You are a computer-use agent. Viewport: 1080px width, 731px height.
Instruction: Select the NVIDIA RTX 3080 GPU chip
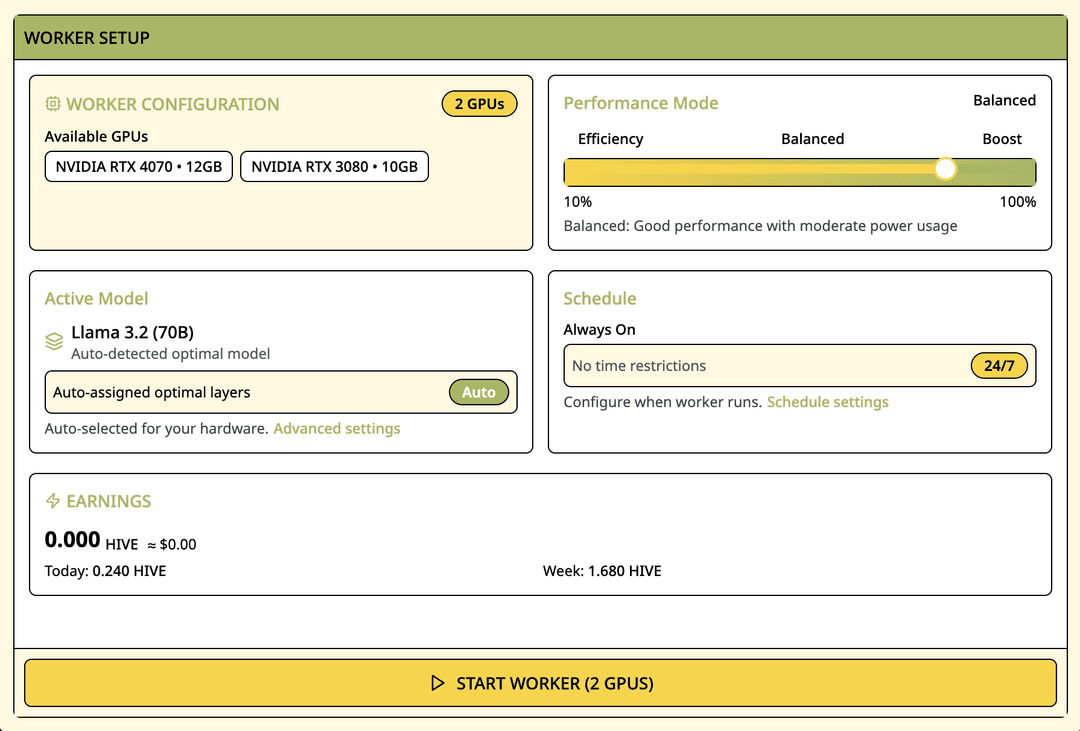[334, 166]
